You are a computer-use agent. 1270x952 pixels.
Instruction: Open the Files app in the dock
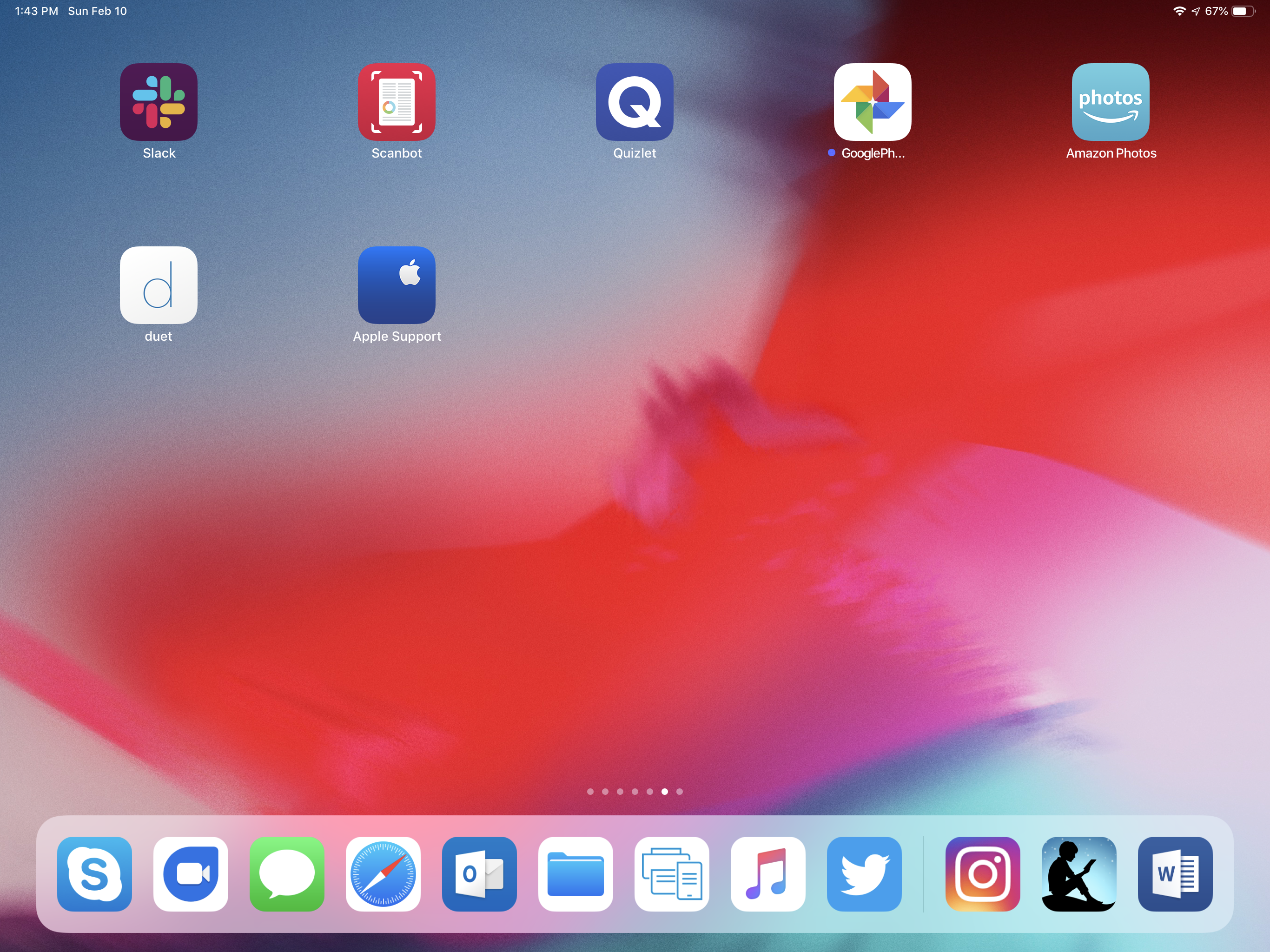point(575,873)
